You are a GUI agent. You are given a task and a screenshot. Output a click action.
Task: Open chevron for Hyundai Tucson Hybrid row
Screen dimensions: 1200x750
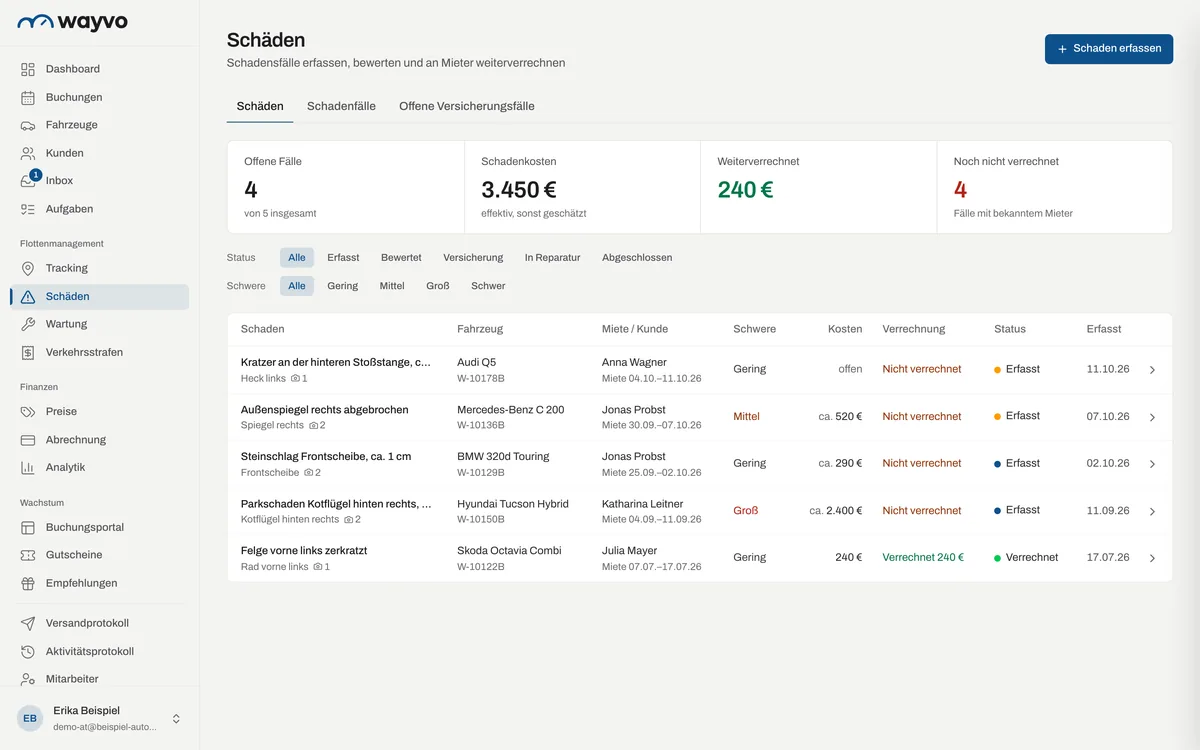coord(1152,511)
